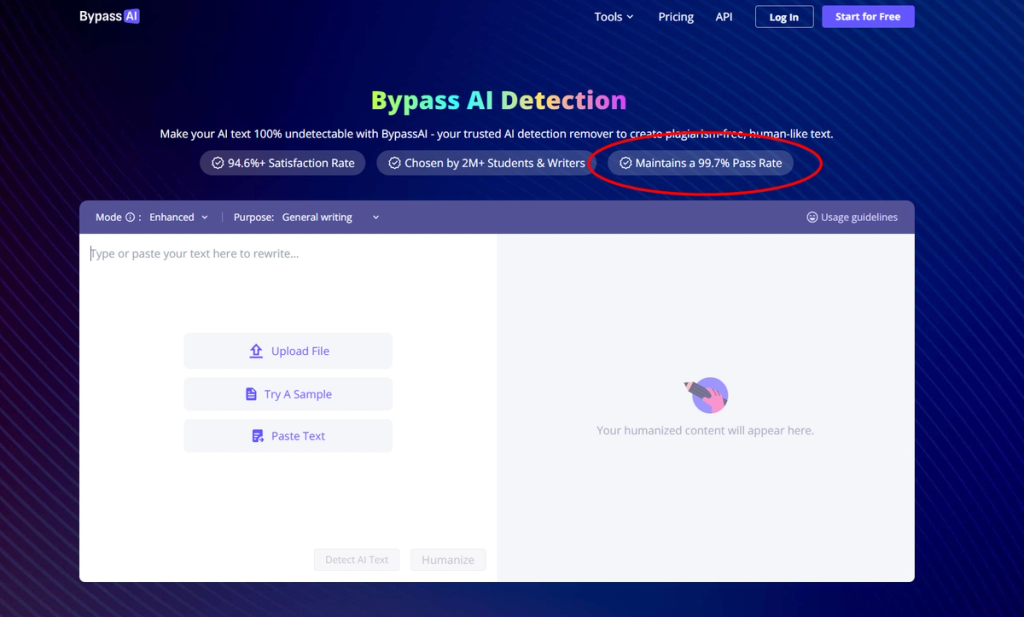Click the Paste Text button
The width and height of the screenshot is (1024, 617).
pyautogui.click(x=288, y=436)
